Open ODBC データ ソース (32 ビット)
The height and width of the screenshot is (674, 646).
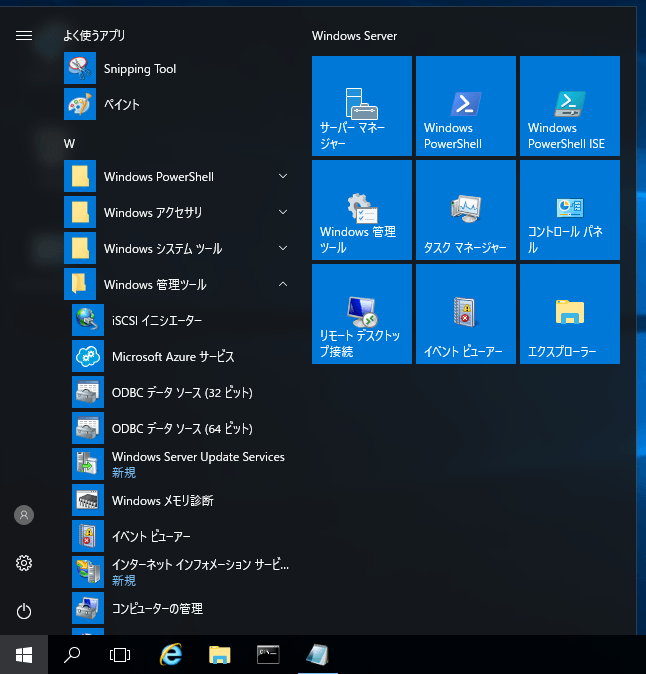[181, 392]
